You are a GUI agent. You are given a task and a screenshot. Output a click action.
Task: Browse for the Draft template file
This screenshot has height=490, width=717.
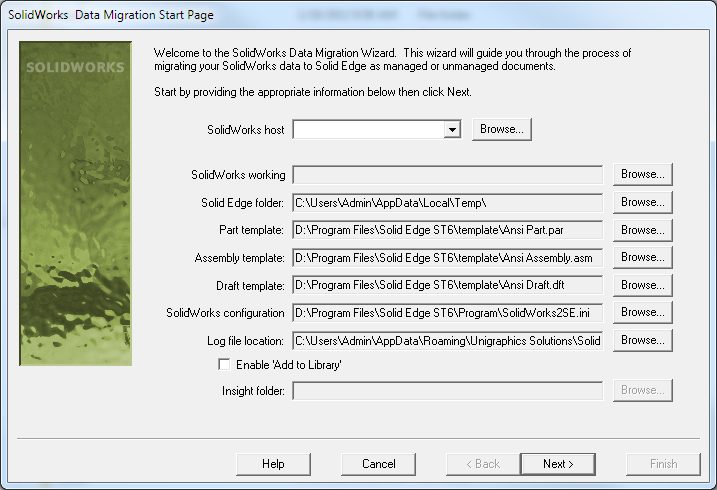pyautogui.click(x=642, y=285)
